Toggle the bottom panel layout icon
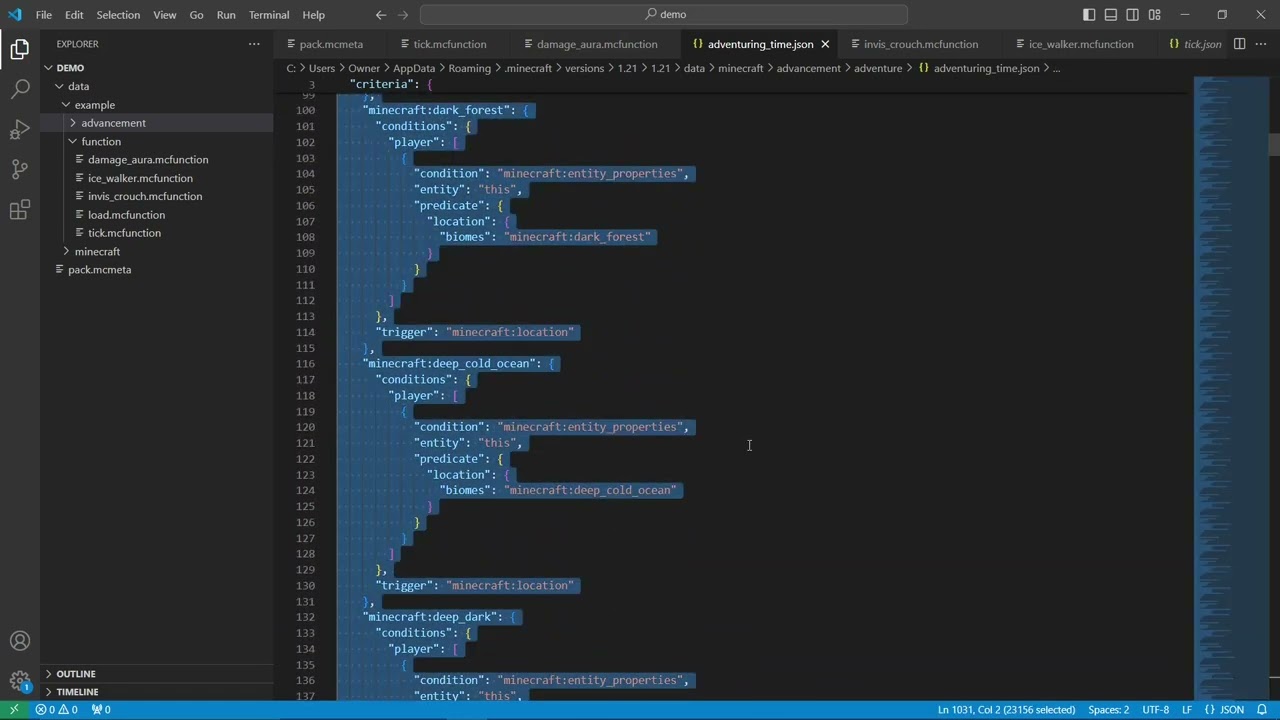 pyautogui.click(x=1111, y=15)
